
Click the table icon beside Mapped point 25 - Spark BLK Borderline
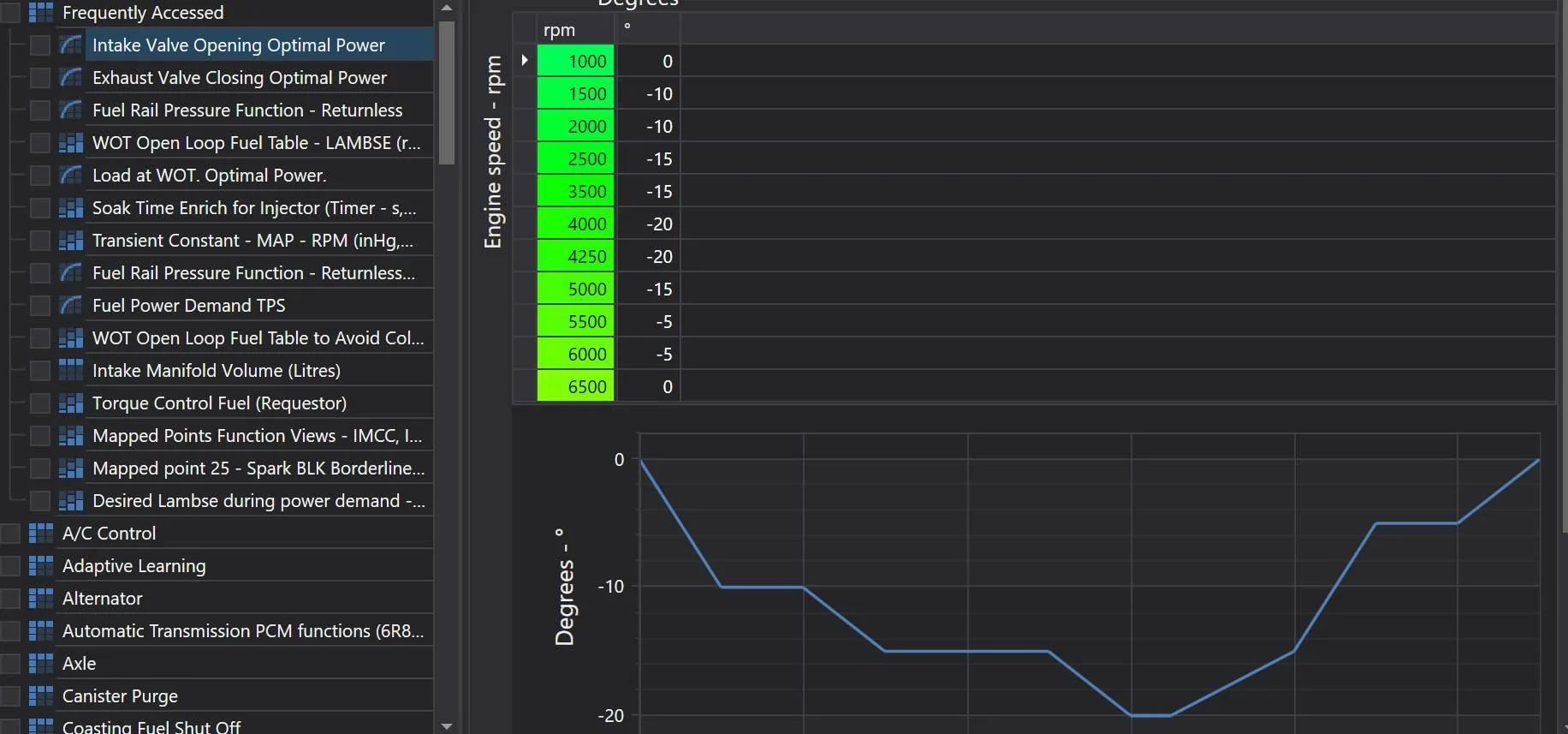(x=71, y=468)
